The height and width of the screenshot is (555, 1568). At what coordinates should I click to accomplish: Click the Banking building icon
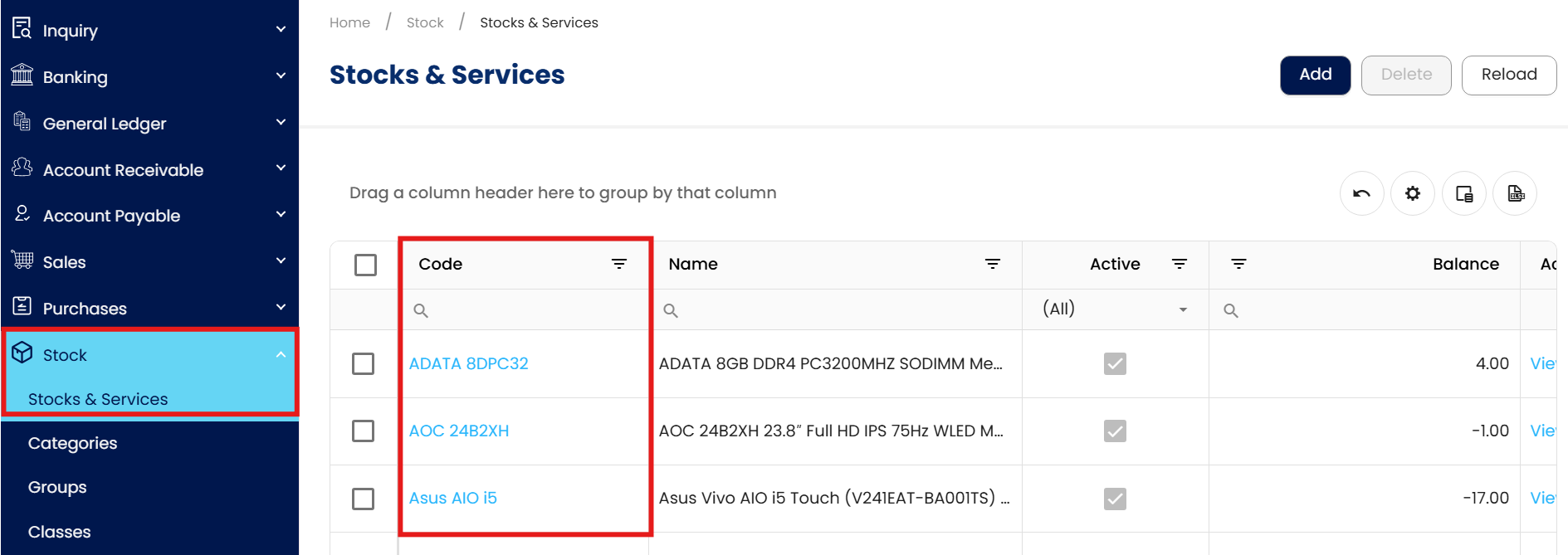tap(22, 75)
